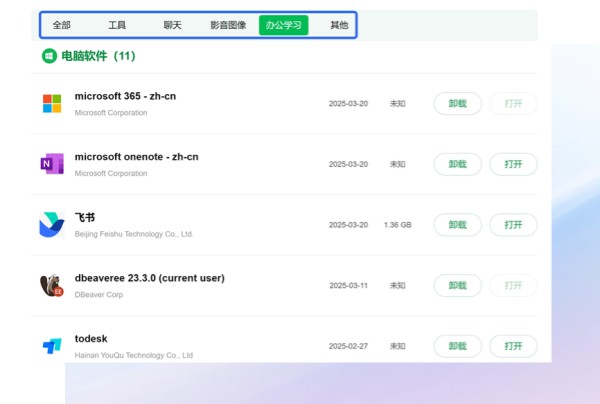Click the todesk app name
The image size is (600, 404).
coord(91,339)
